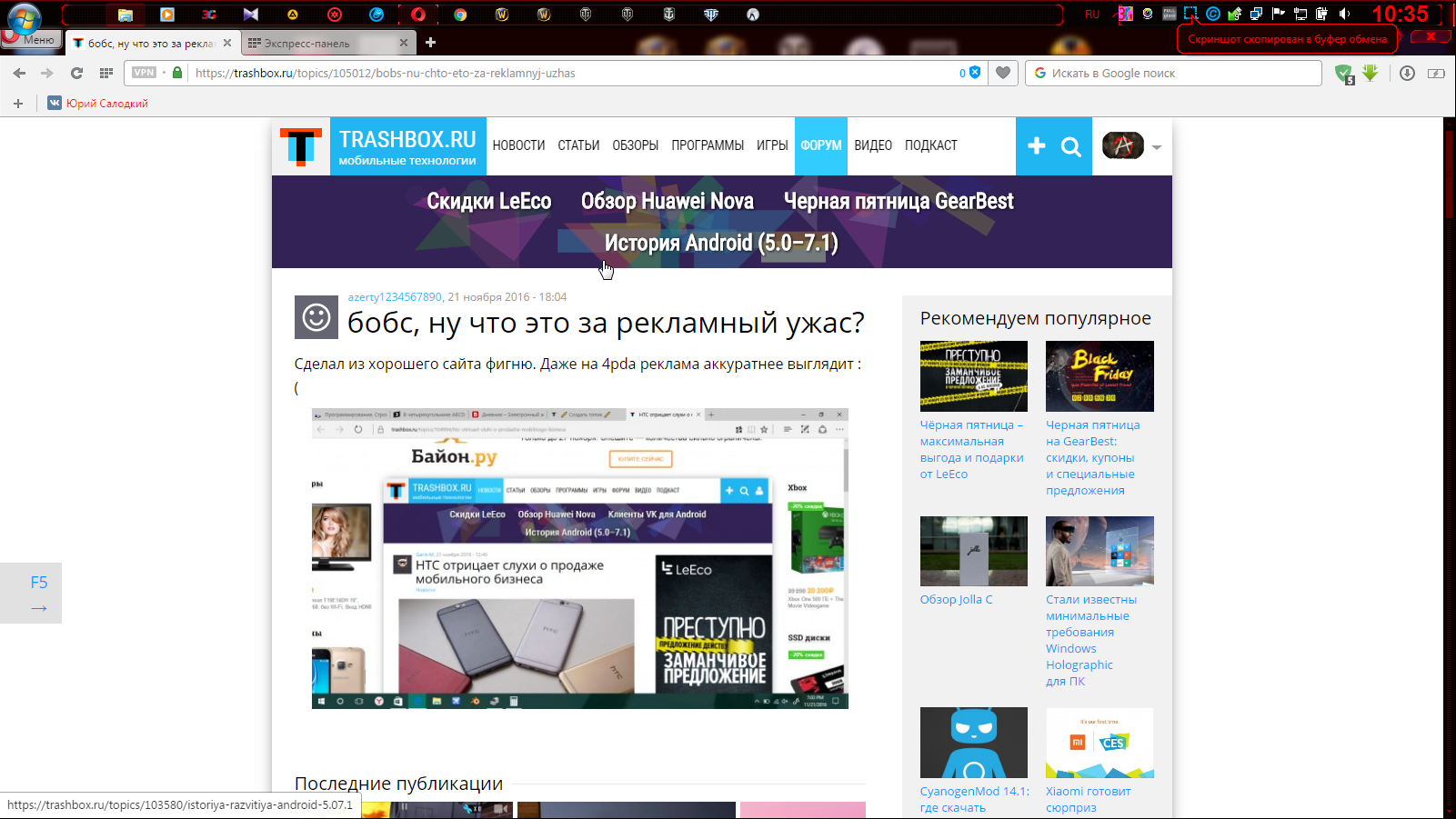Open the Chrome icon in taskbar
This screenshot has width=1456, height=819.
(460, 15)
